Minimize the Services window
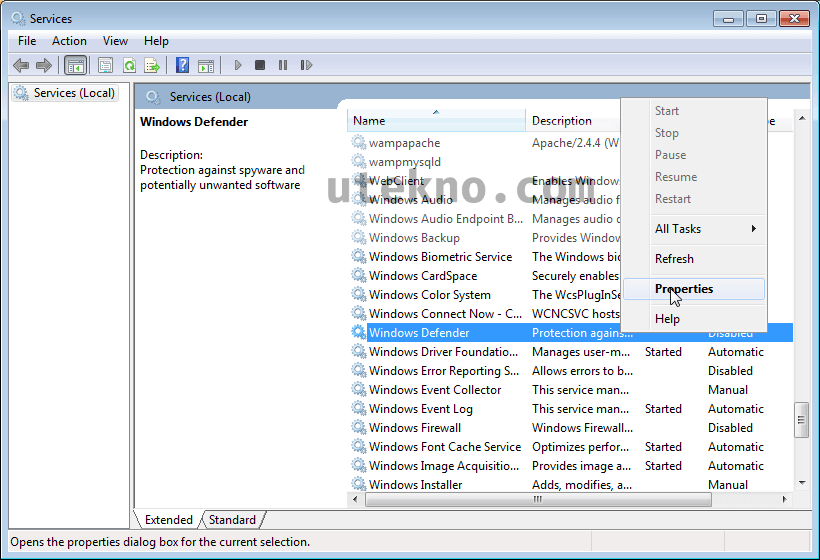The height and width of the screenshot is (560, 820). (x=727, y=19)
